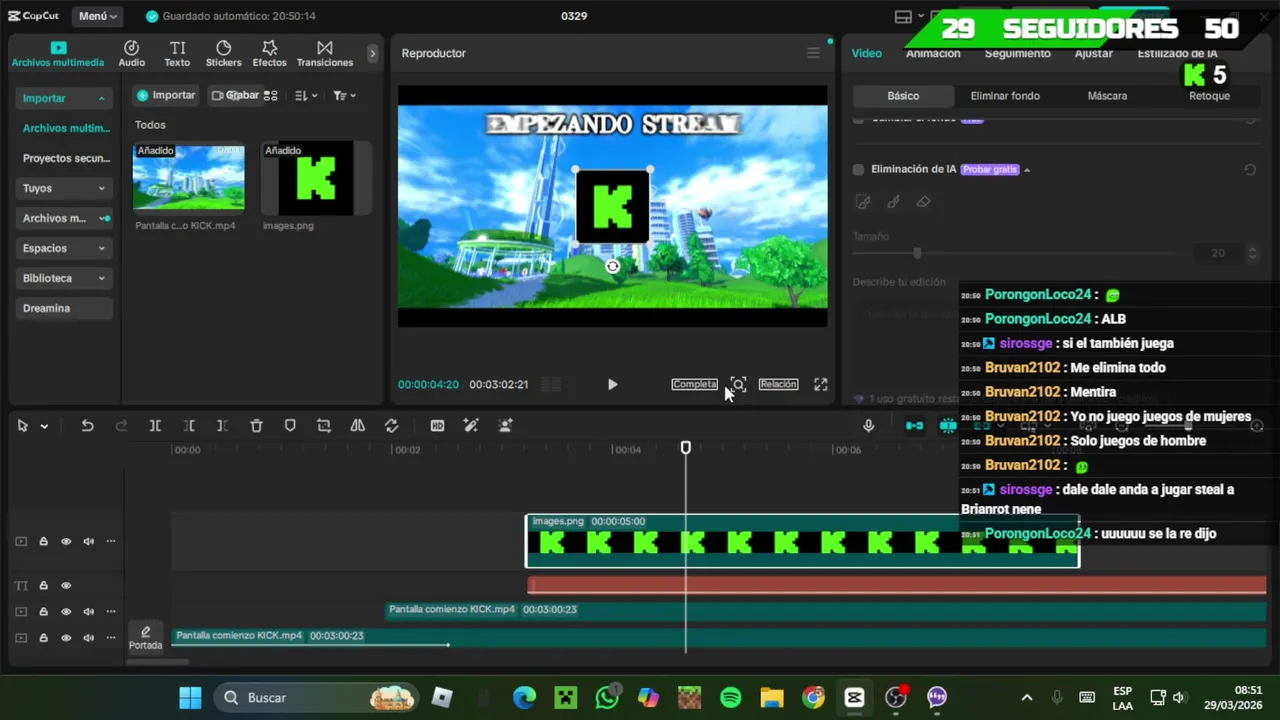1280x720 pixels.
Task: Click the Portada cover edit button
Action: [145, 637]
